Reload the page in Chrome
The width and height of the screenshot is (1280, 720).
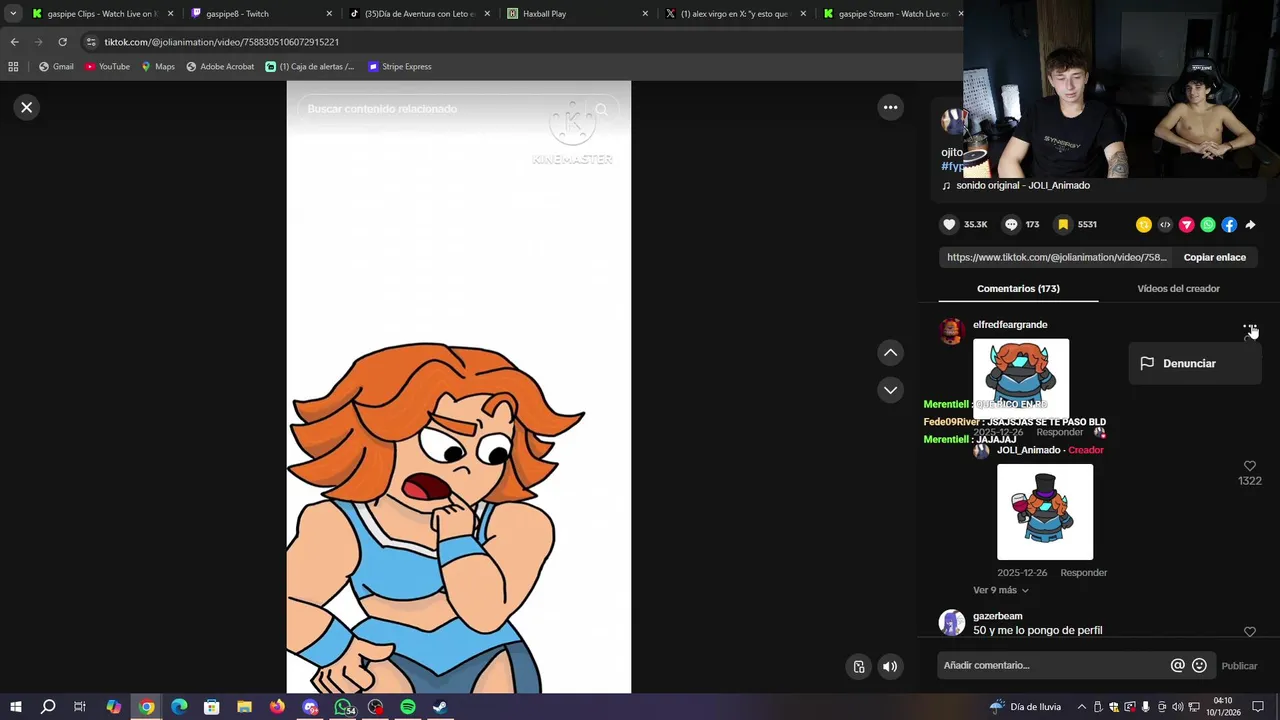[62, 42]
